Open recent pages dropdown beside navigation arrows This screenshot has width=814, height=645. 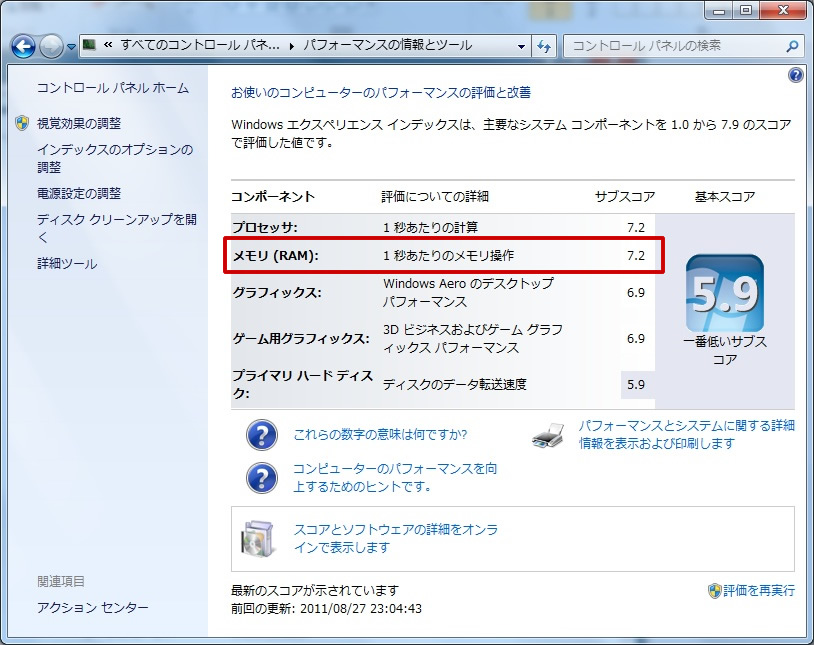(x=72, y=47)
